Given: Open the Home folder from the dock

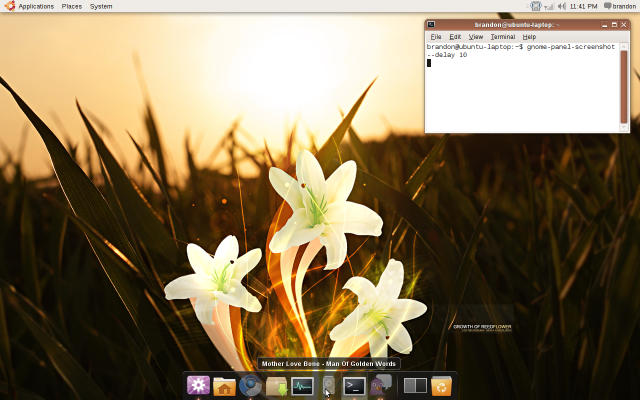Looking at the screenshot, I should tap(224, 386).
